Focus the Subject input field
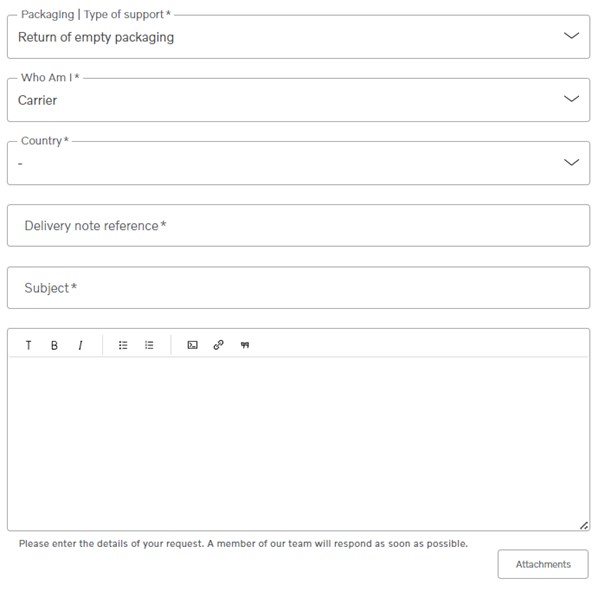The width and height of the screenshot is (605, 591). point(298,288)
